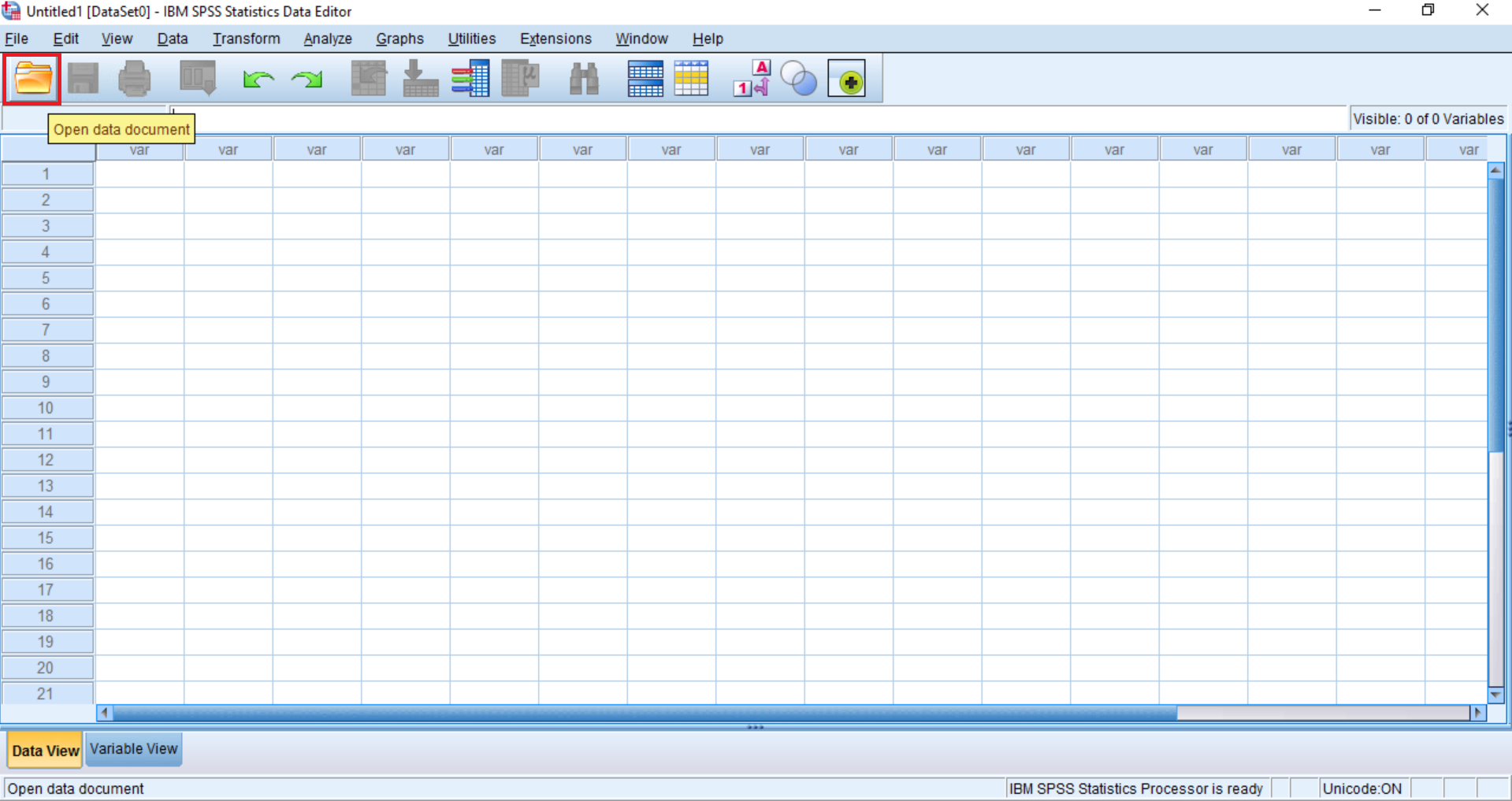Open the Analyze menu
This screenshot has width=1512, height=801.
point(328,39)
